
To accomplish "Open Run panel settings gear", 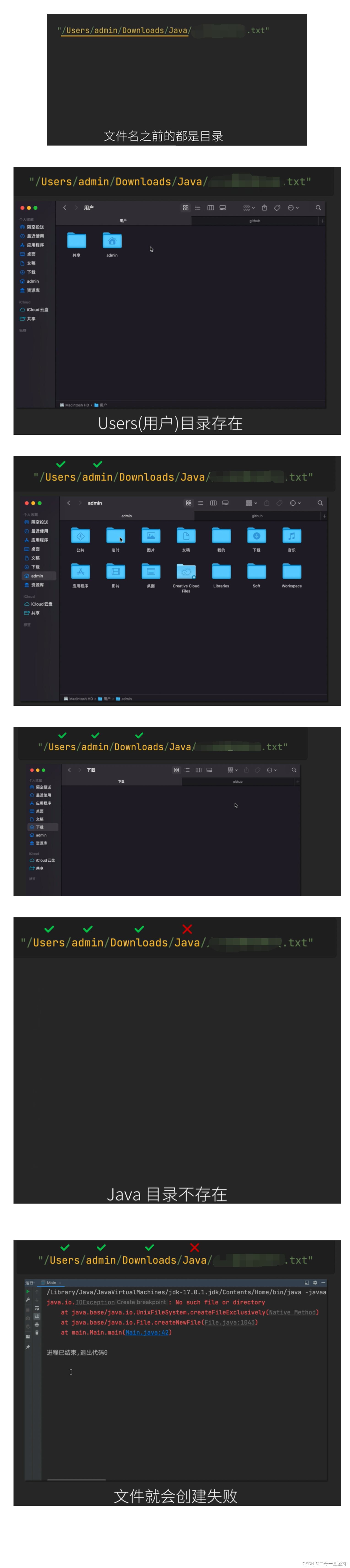I will tap(315, 1282).
